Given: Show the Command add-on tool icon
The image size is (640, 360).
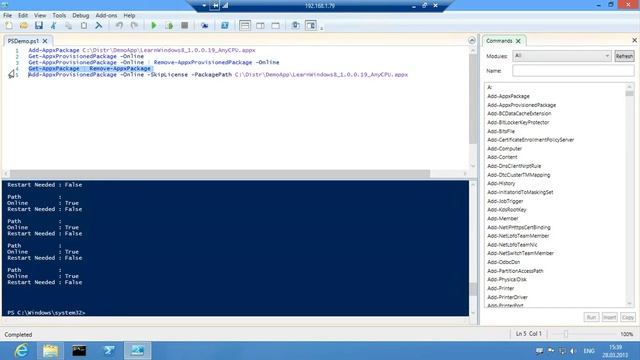Looking at the screenshot, I should click(311, 26).
